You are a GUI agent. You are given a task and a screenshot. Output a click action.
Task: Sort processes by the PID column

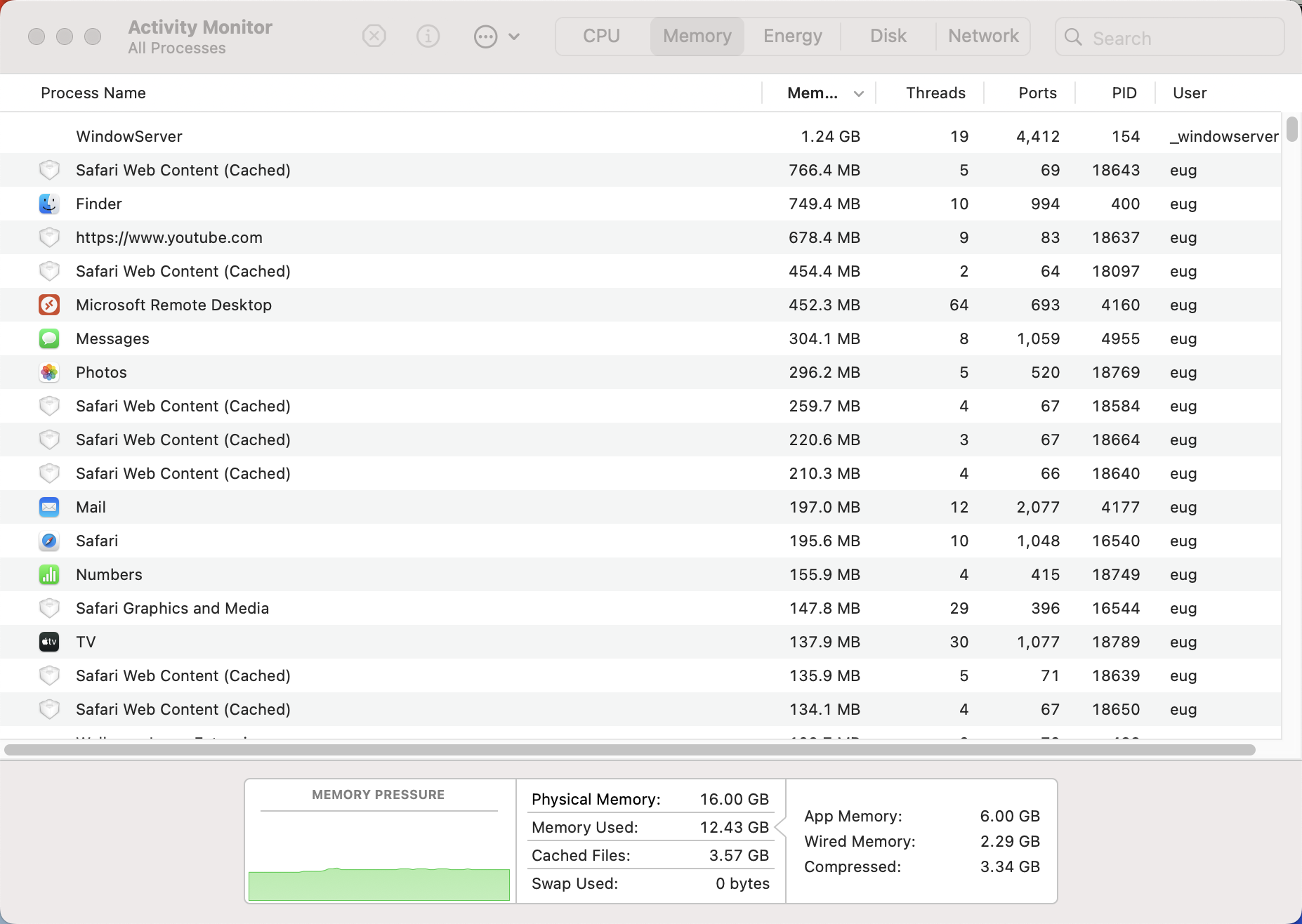pos(1124,93)
